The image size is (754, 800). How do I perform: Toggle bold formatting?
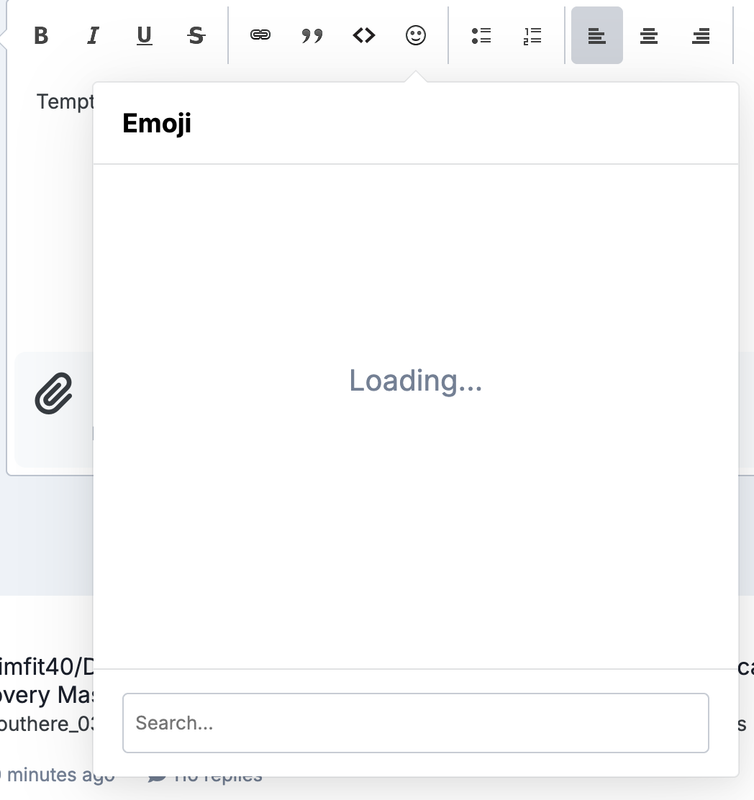coord(41,35)
